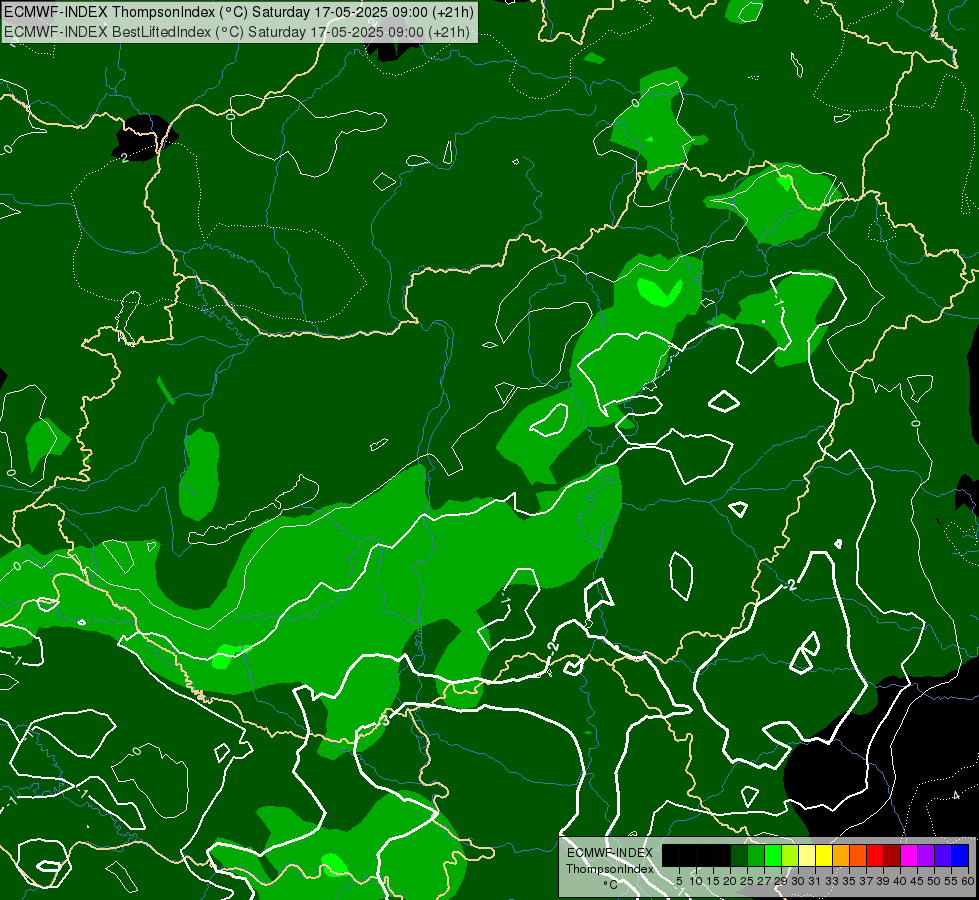Pick the pale yellow 30–31 legend swatch

(807, 855)
